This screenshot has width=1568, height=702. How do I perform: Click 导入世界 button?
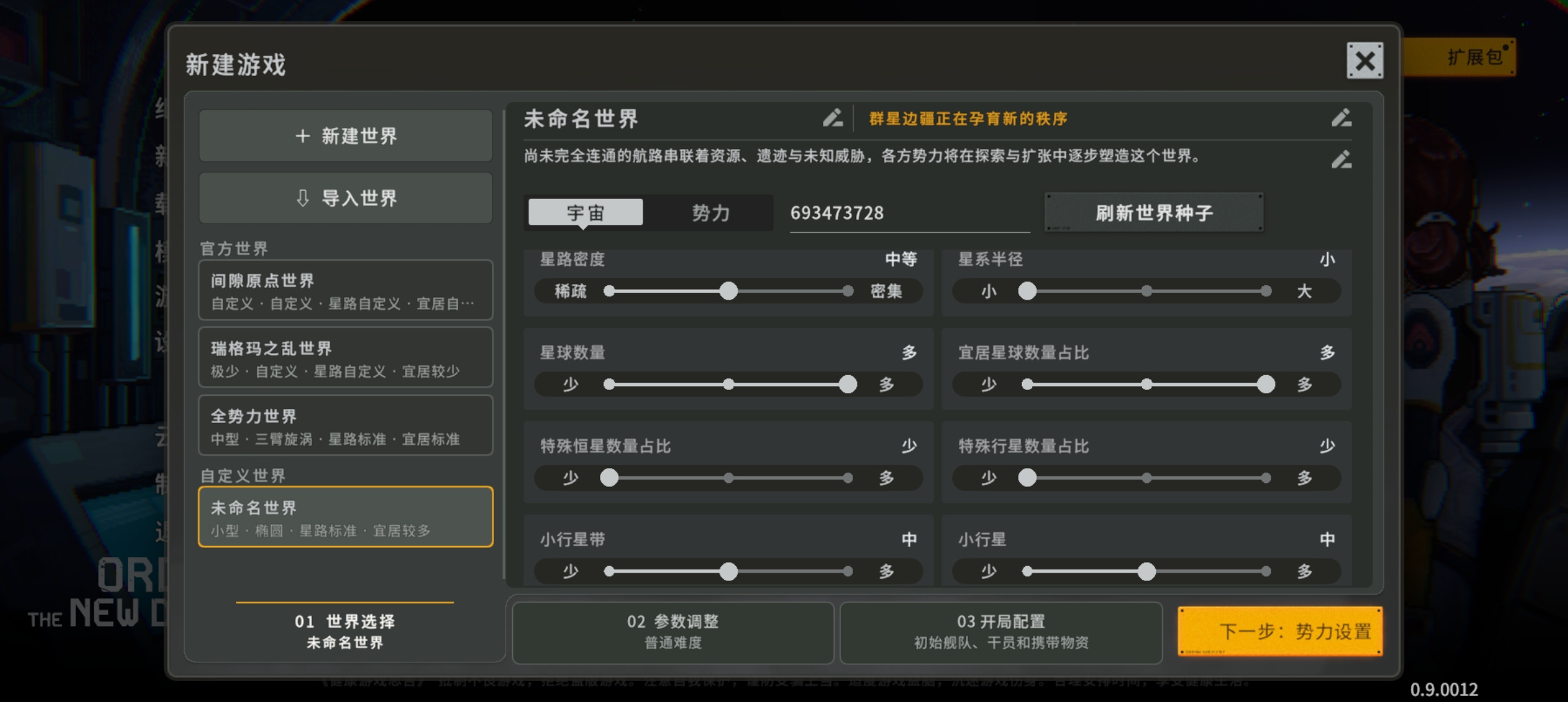click(x=346, y=198)
